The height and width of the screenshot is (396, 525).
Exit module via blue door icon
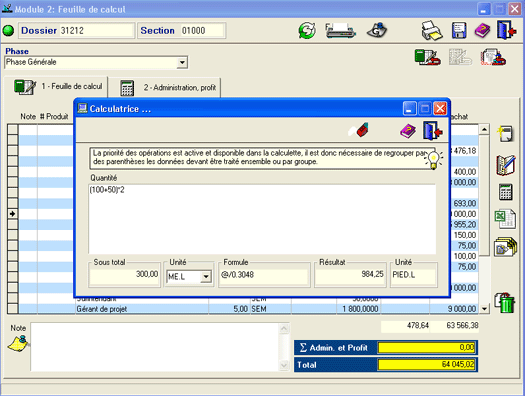[x=506, y=30]
